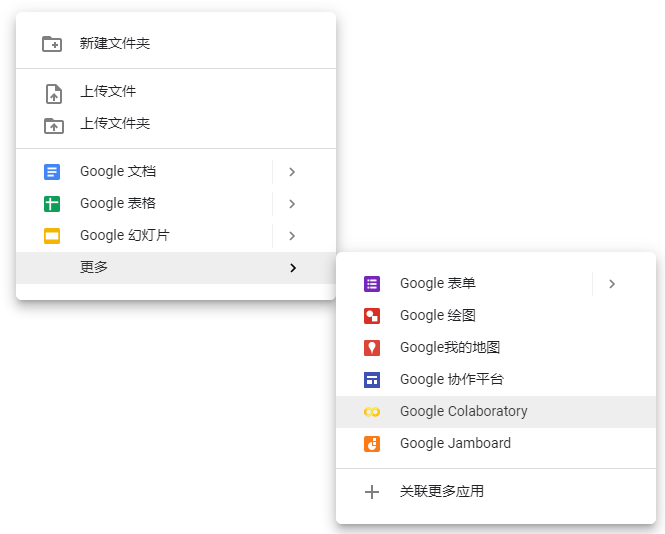The height and width of the screenshot is (534, 665).
Task: Expand the Google 文档 submenu arrow
Action: pos(292,172)
